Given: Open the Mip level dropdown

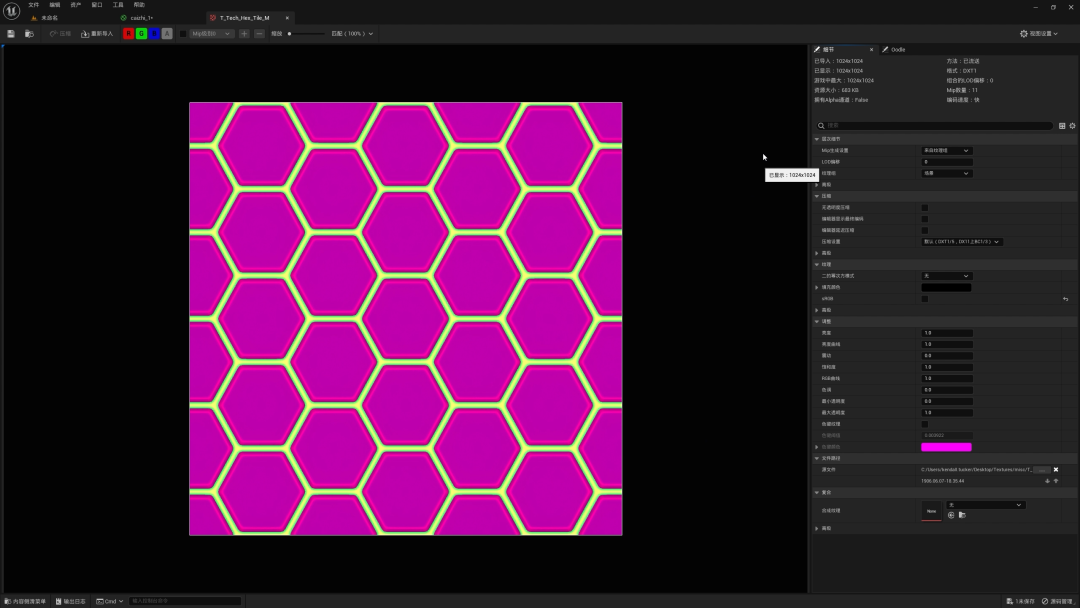Looking at the screenshot, I should (211, 34).
